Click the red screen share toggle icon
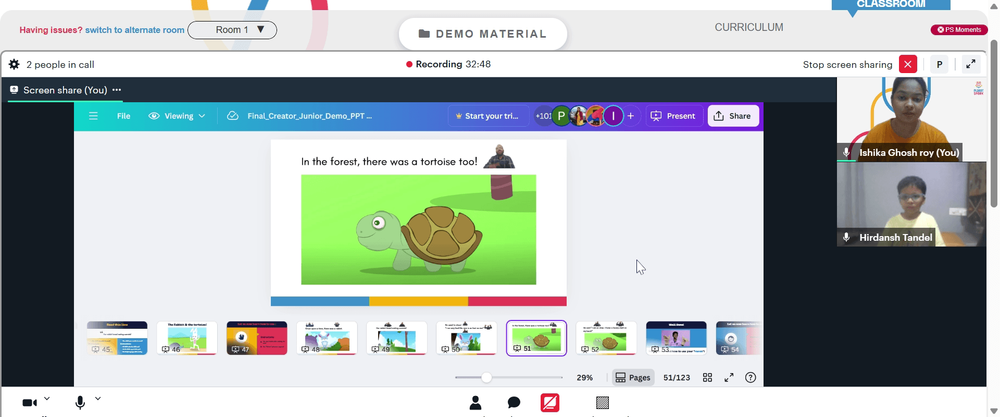 click(550, 402)
